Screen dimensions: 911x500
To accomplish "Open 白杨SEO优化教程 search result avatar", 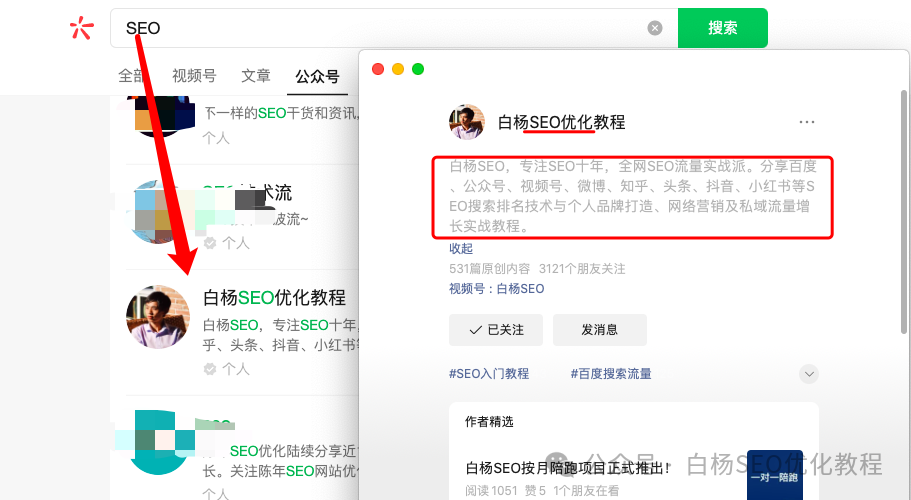I will (158, 317).
